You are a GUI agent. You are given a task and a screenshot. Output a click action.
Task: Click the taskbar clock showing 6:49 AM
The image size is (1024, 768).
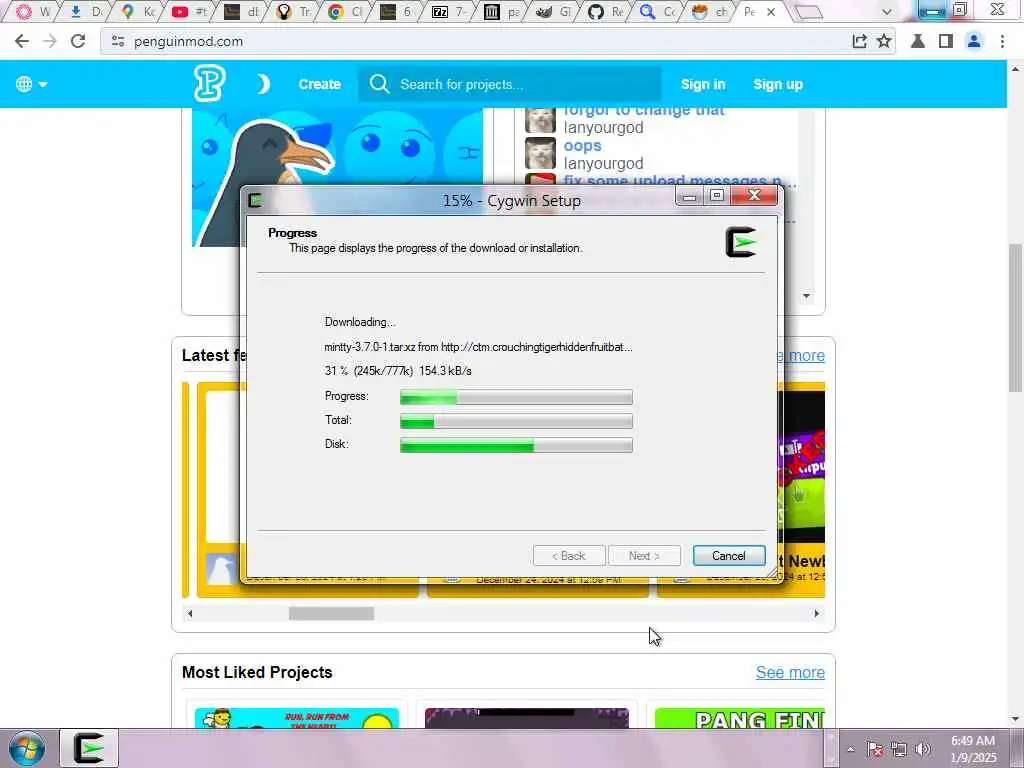(973, 749)
